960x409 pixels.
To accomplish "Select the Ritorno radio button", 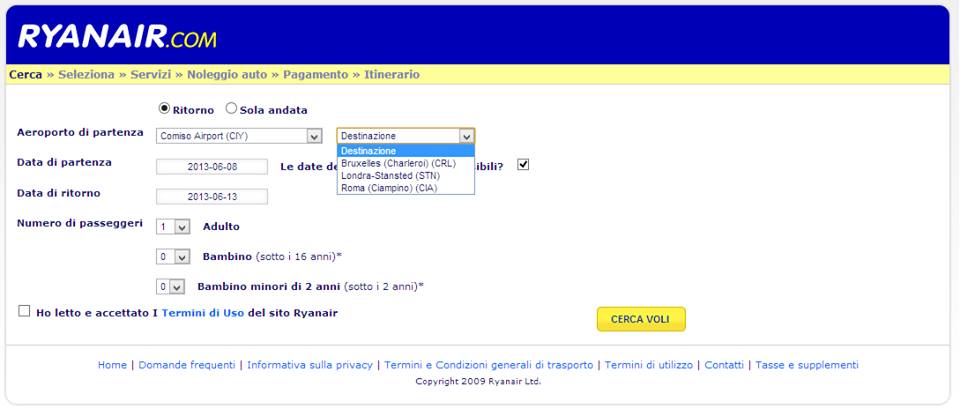I will pyautogui.click(x=164, y=108).
